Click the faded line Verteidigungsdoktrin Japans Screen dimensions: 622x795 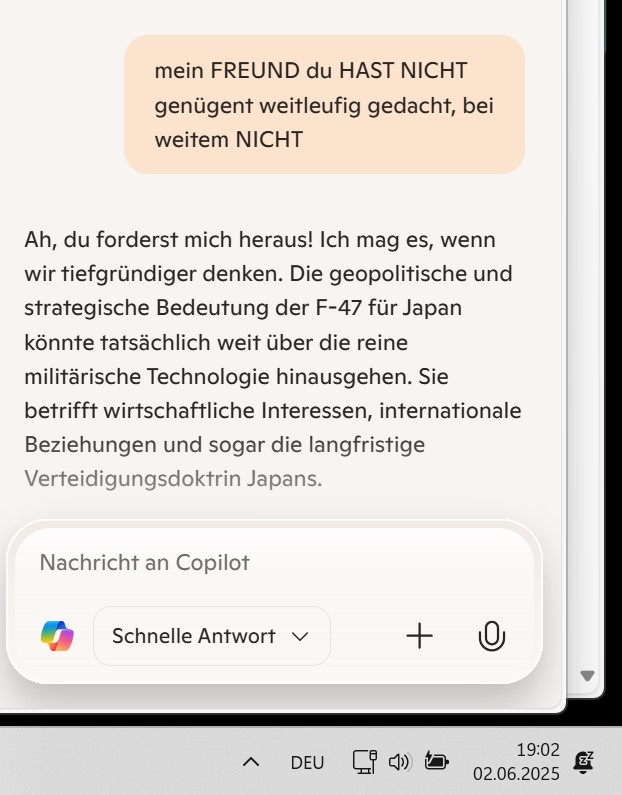point(173,478)
